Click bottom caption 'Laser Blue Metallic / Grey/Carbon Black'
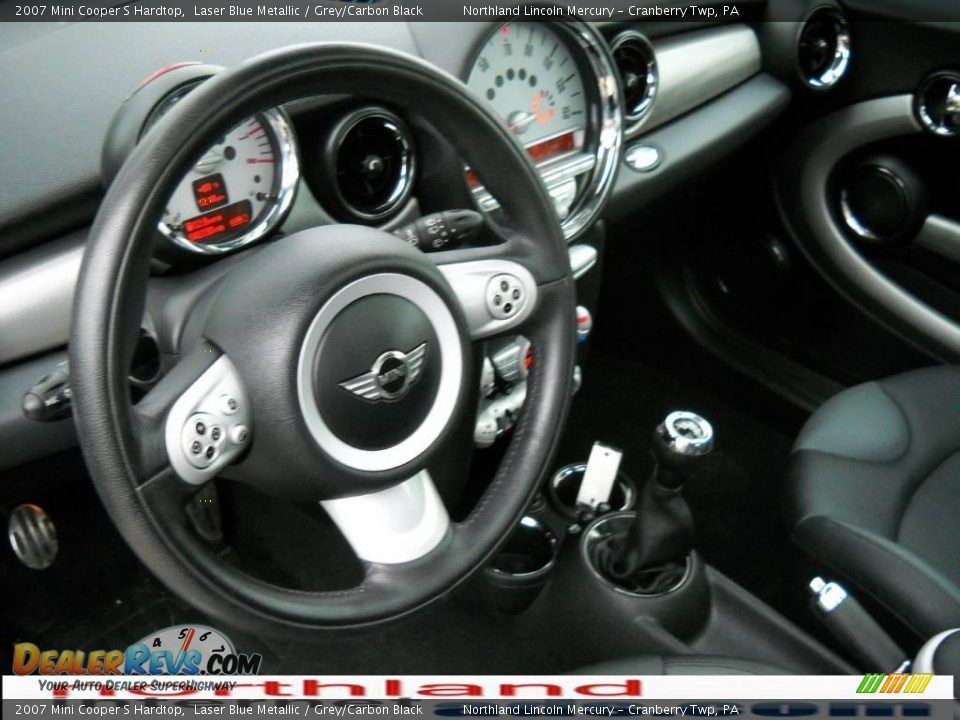The height and width of the screenshot is (720, 960). point(308,710)
